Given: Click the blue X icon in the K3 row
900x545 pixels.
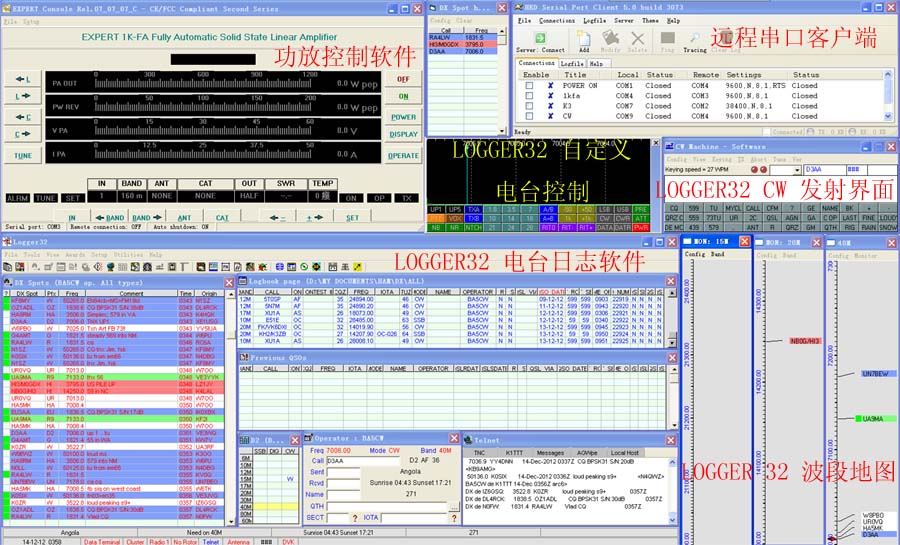Looking at the screenshot, I should coord(550,106).
